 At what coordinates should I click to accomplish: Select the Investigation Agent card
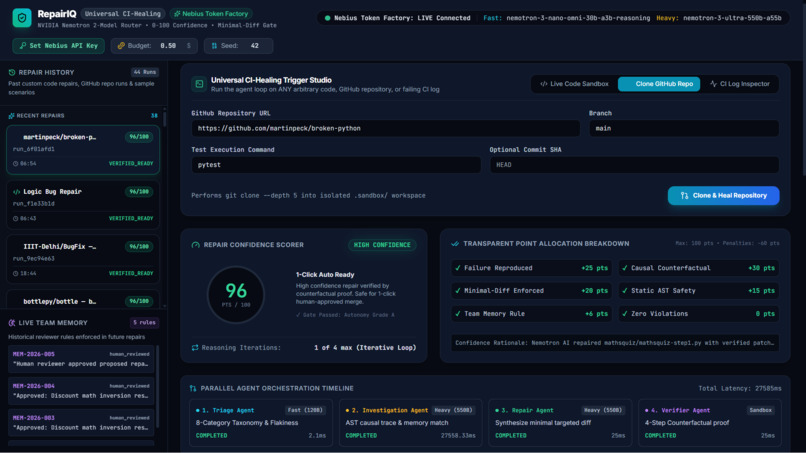point(410,422)
